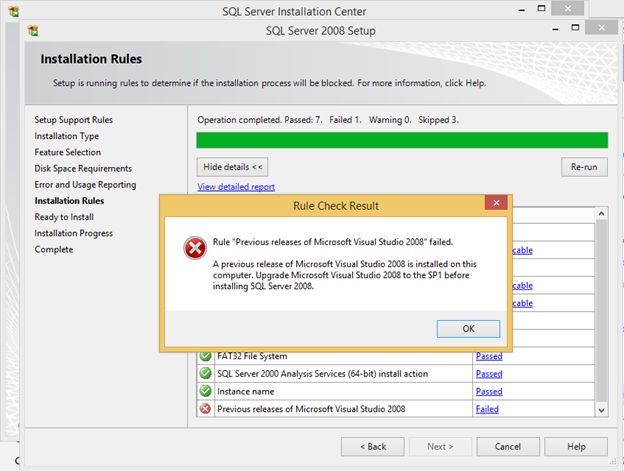Click 'Instance name' rule text
The width and height of the screenshot is (624, 471).
(x=246, y=391)
